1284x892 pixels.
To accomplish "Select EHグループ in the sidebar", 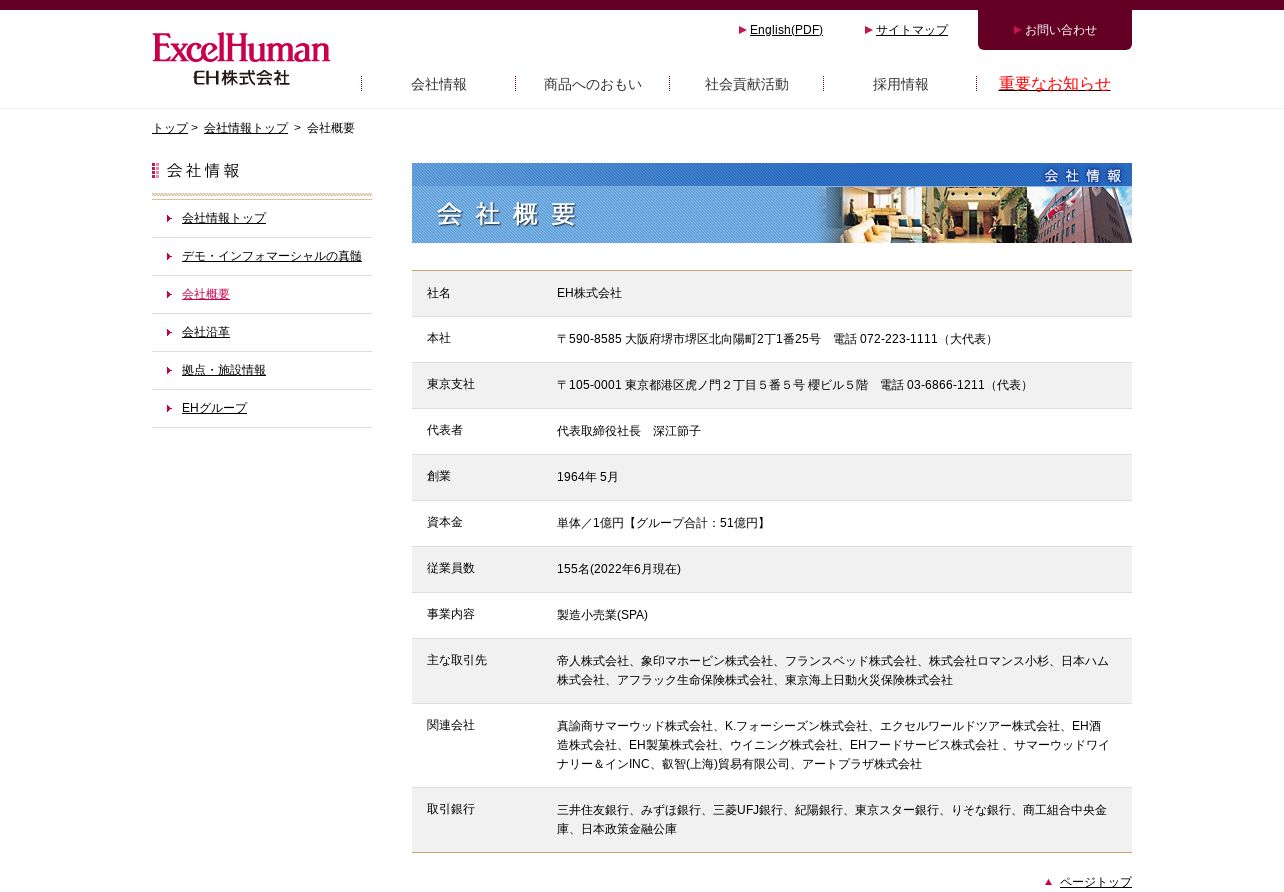I will pyautogui.click(x=214, y=408).
